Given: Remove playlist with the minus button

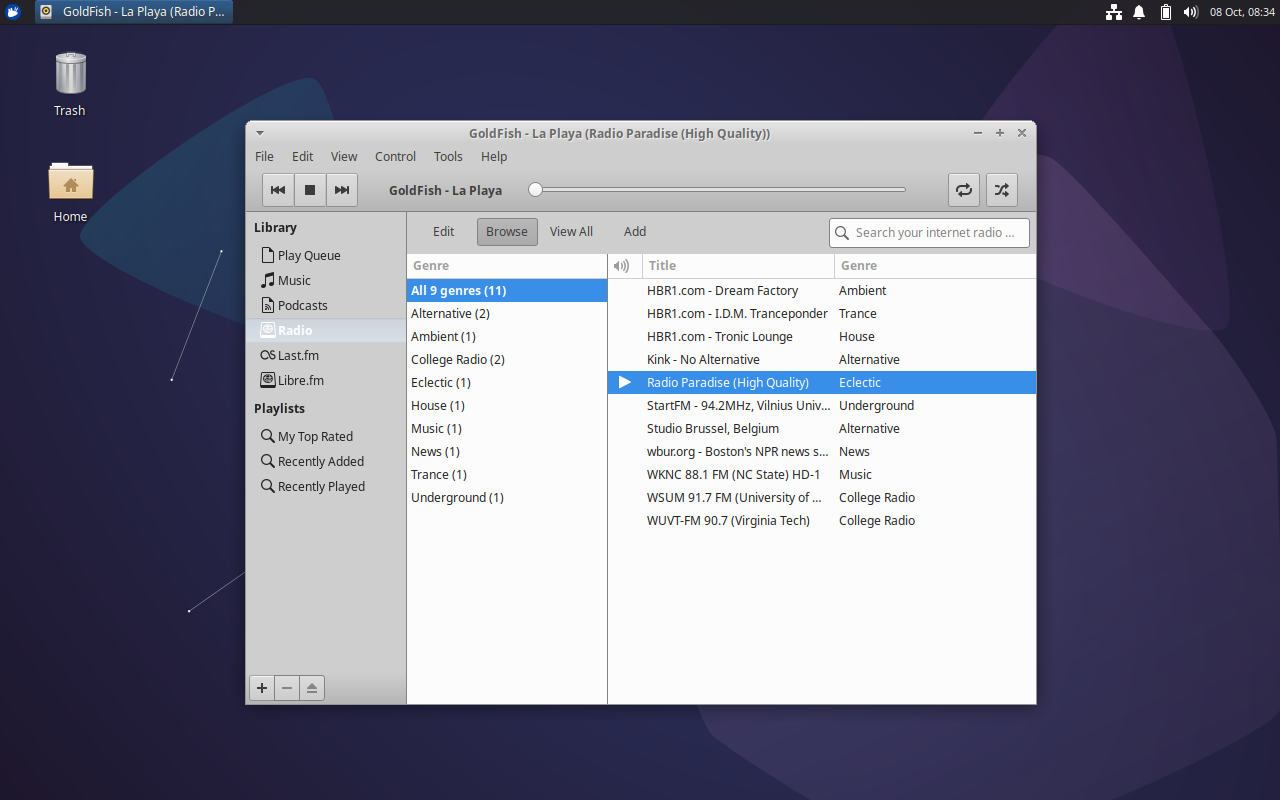Looking at the screenshot, I should point(287,688).
